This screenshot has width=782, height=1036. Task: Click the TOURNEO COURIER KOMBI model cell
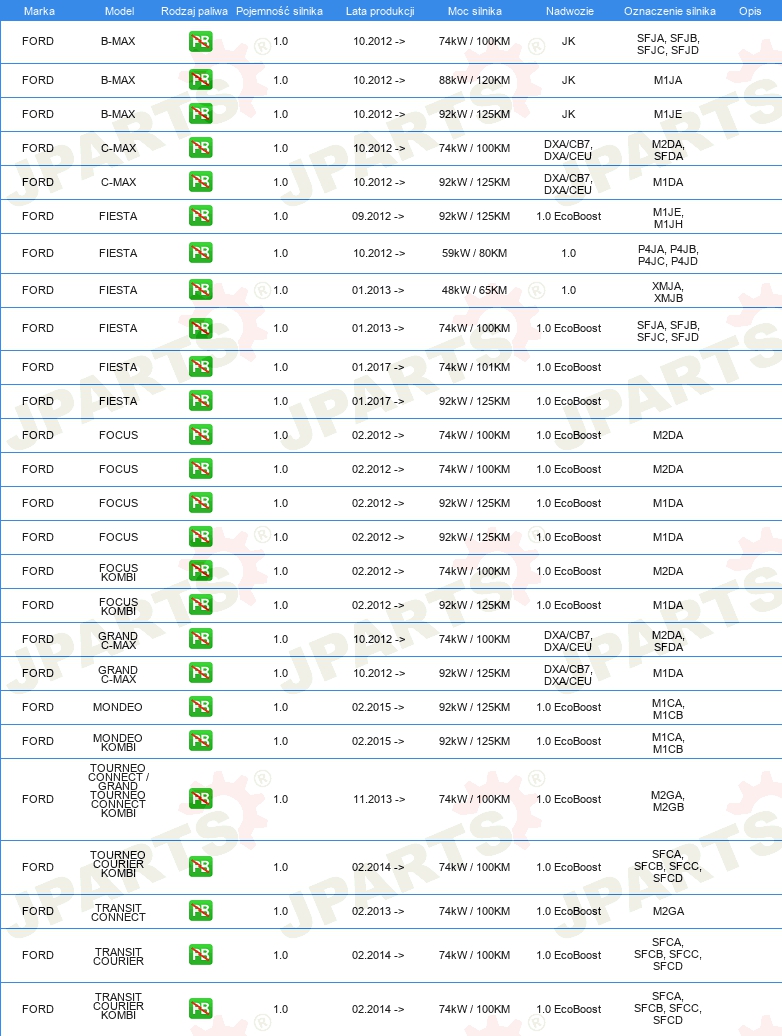118,864
